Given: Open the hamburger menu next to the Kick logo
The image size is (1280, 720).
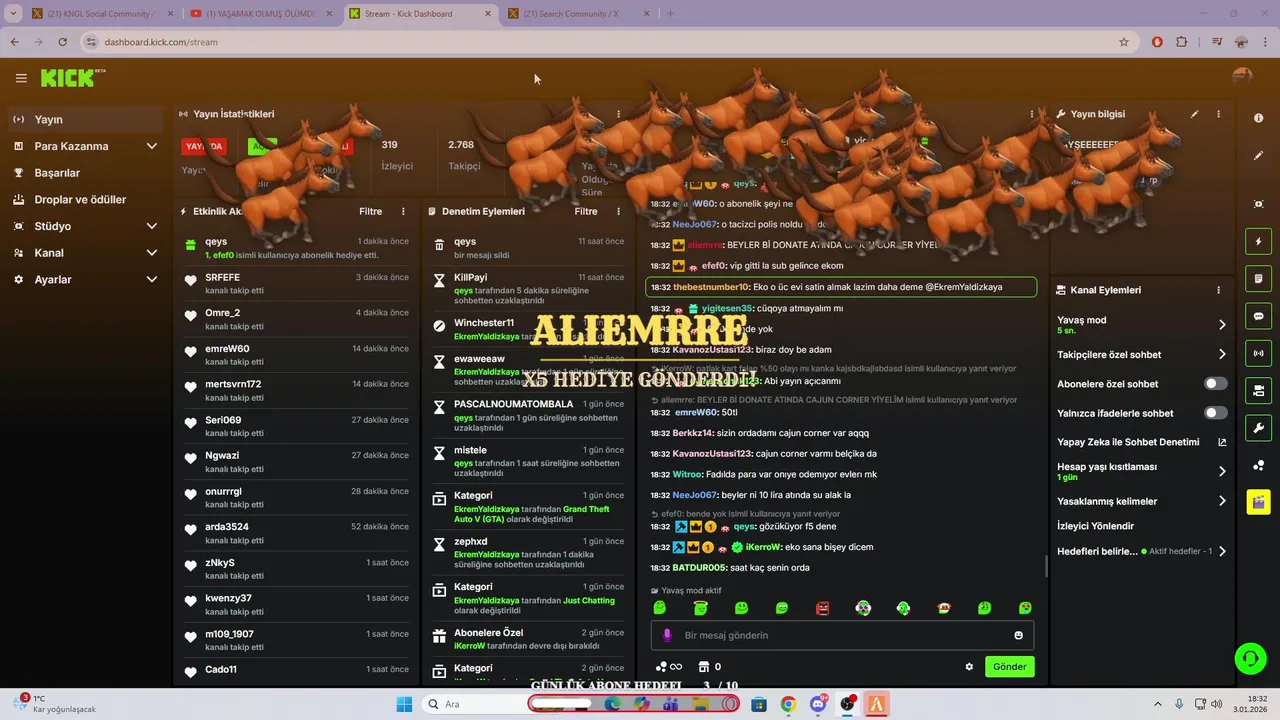Looking at the screenshot, I should (x=21, y=78).
